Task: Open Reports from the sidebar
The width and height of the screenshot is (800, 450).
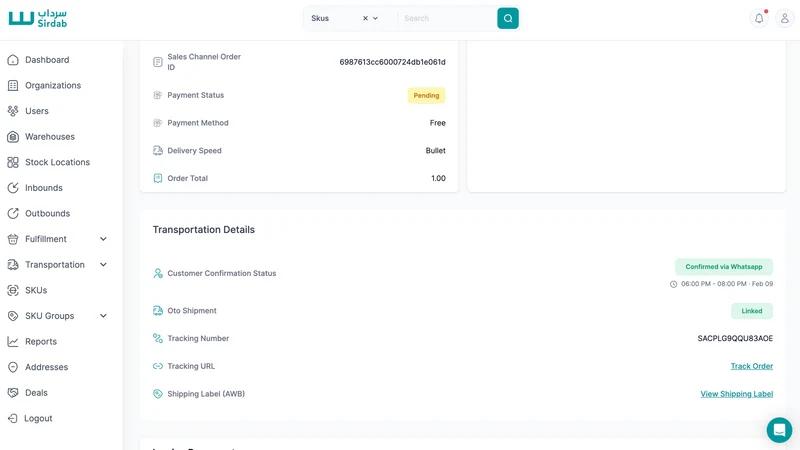Action: coord(41,341)
